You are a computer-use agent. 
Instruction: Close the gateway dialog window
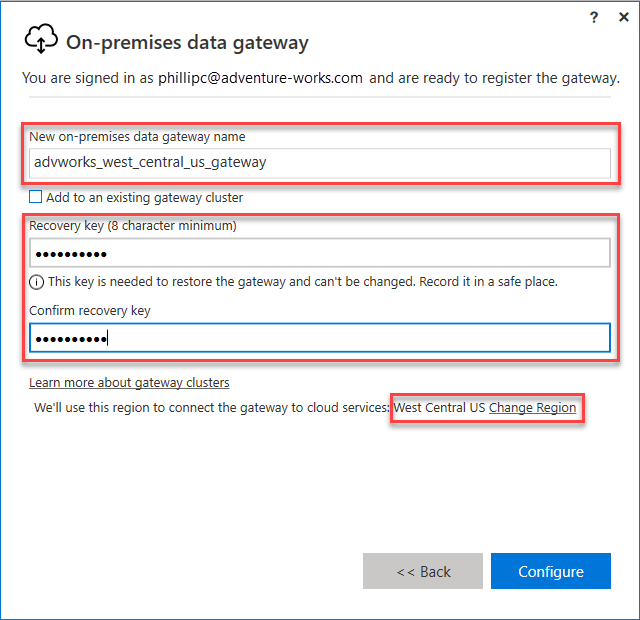[623, 17]
